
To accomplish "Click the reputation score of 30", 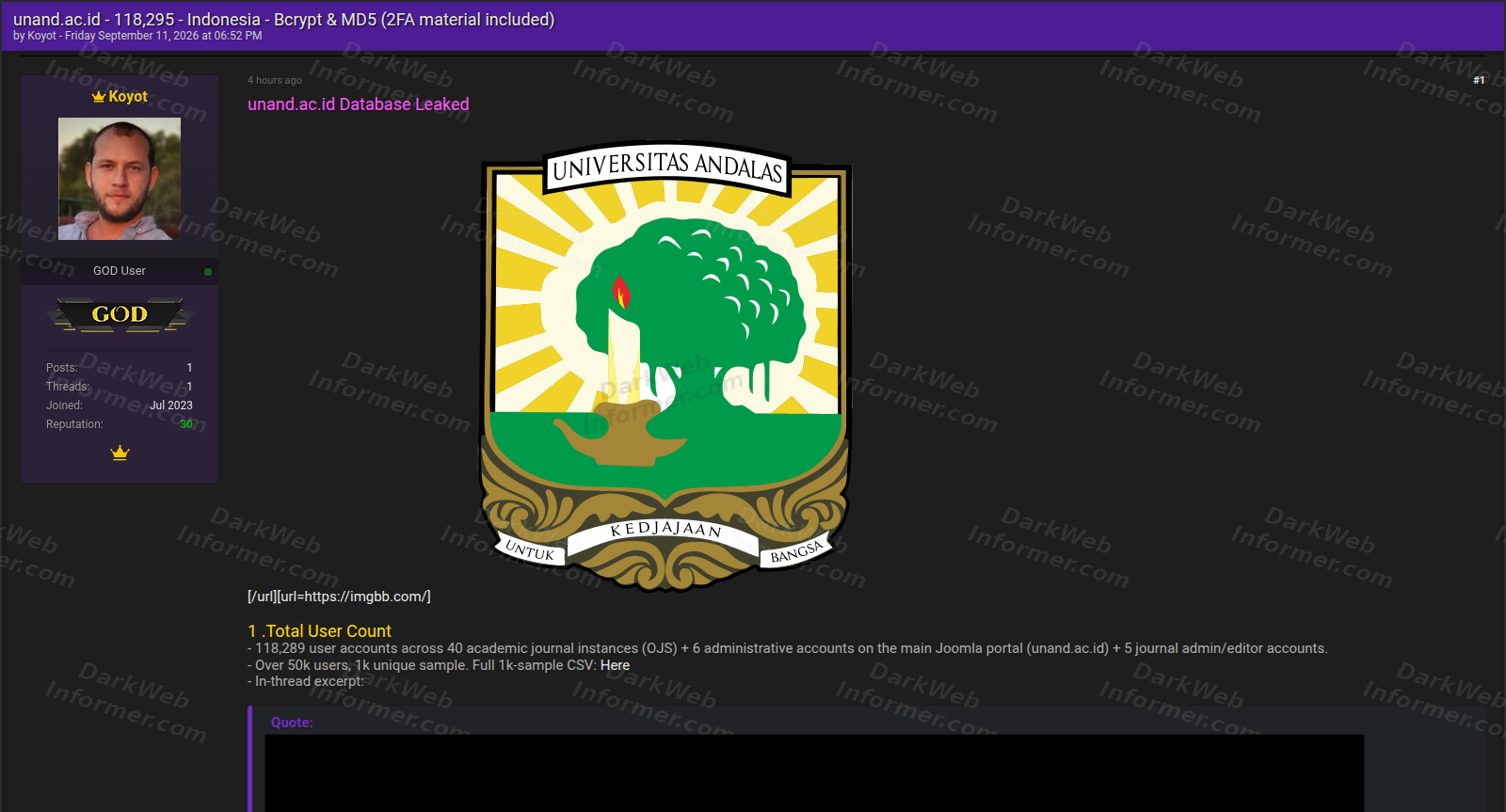I will coord(186,424).
